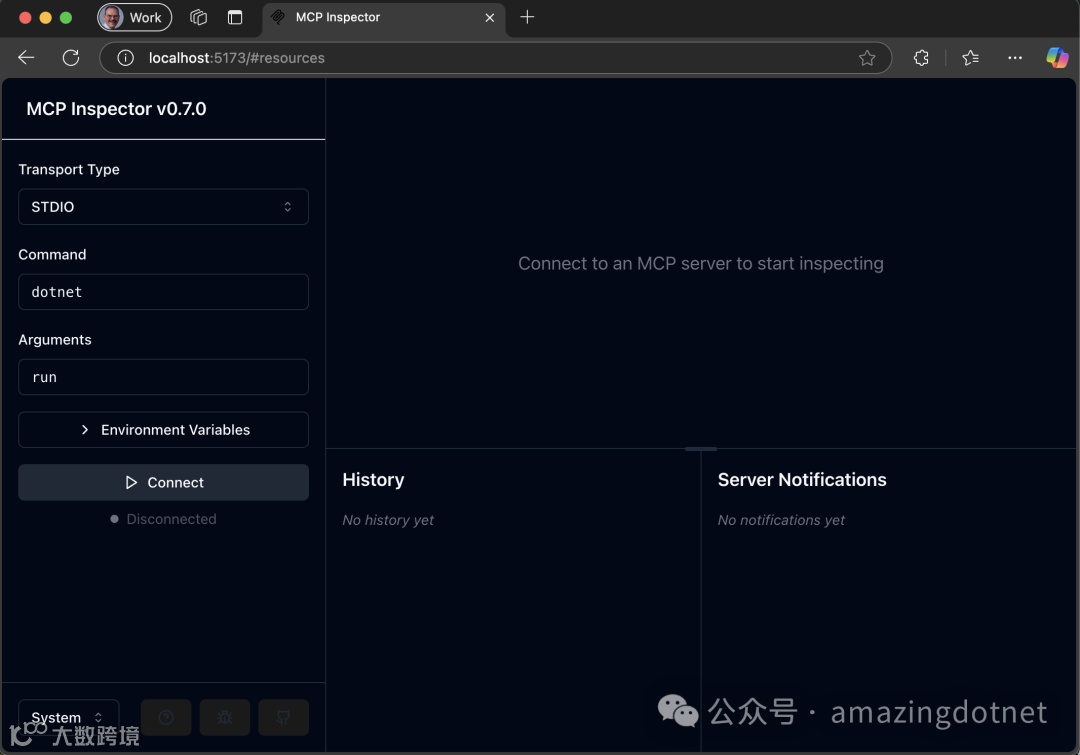Screen dimensions: 1080x755
Task: Open the Transport Type STDIO dropdown
Action: click(x=163, y=207)
